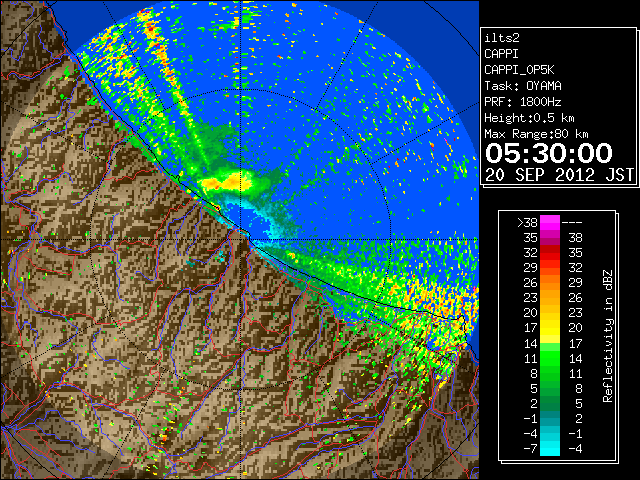Screen dimensions: 640x480
Task: Select the standalone 'CAPPI' product line
Action: tap(501, 54)
